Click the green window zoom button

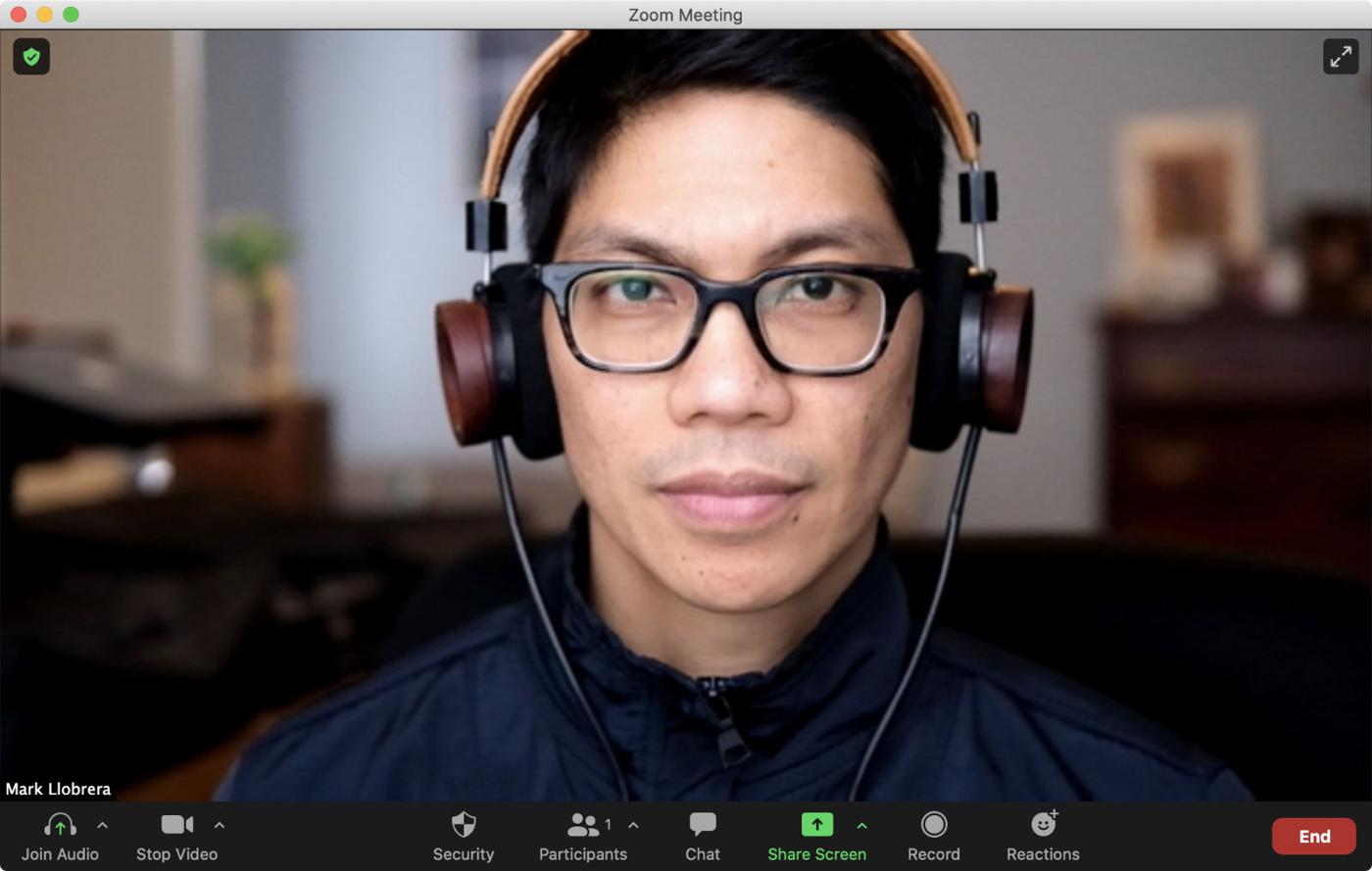click(71, 15)
